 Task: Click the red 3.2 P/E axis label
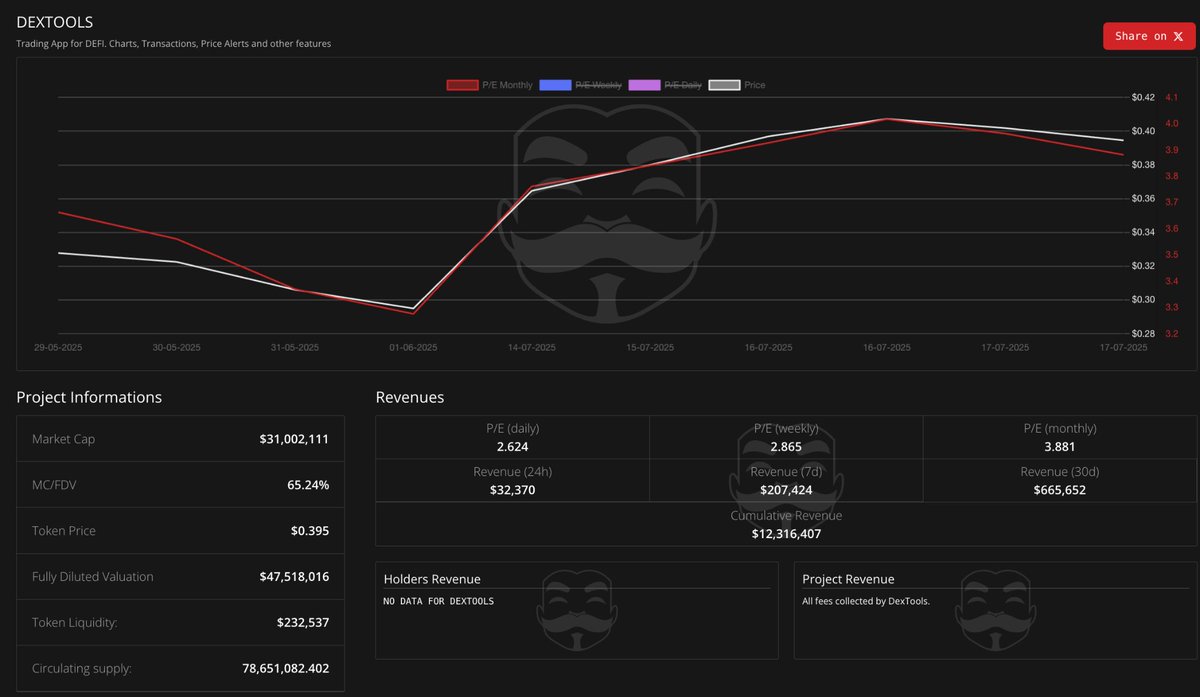coord(1171,334)
